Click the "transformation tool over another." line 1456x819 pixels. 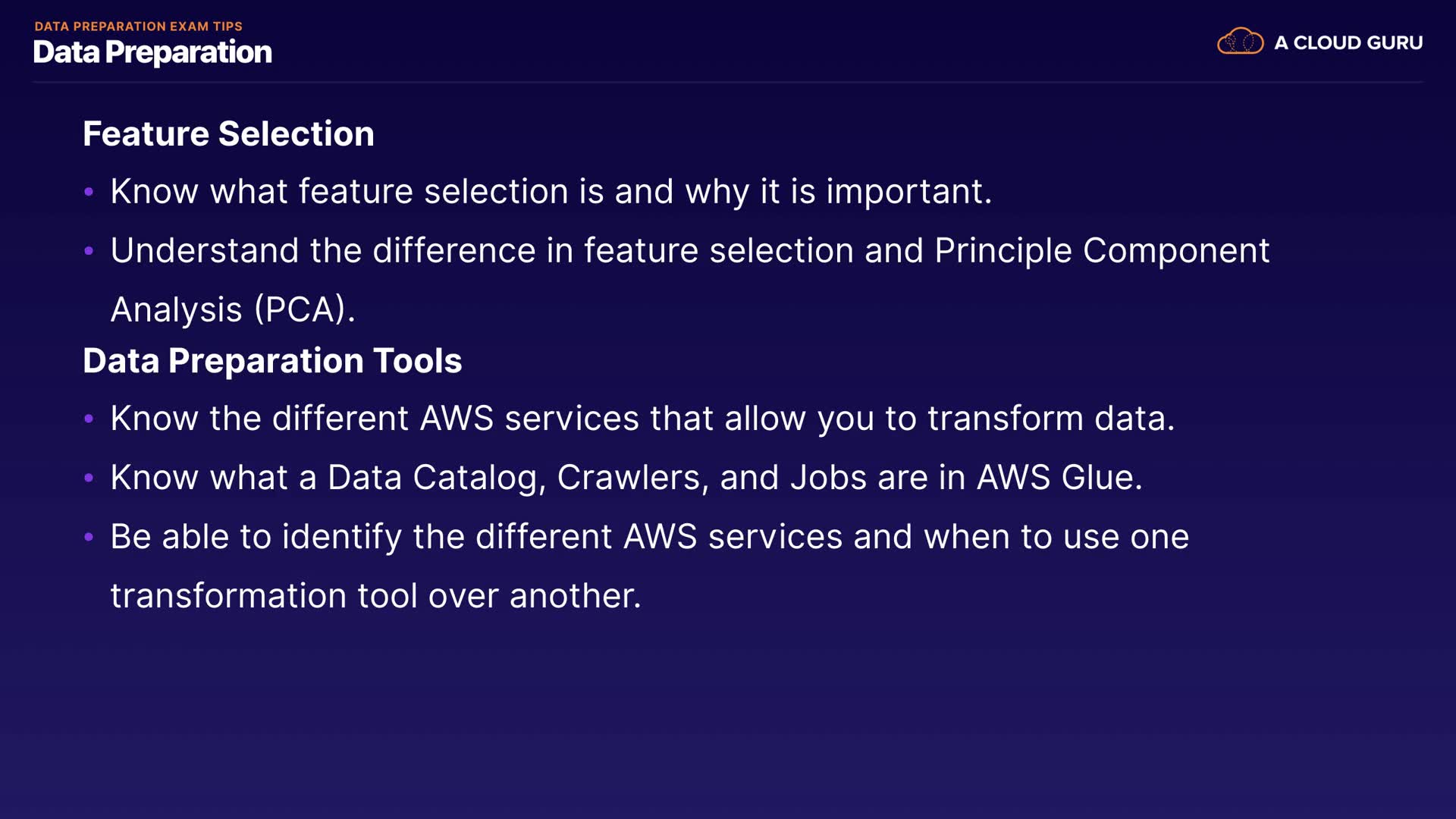pyautogui.click(x=375, y=596)
